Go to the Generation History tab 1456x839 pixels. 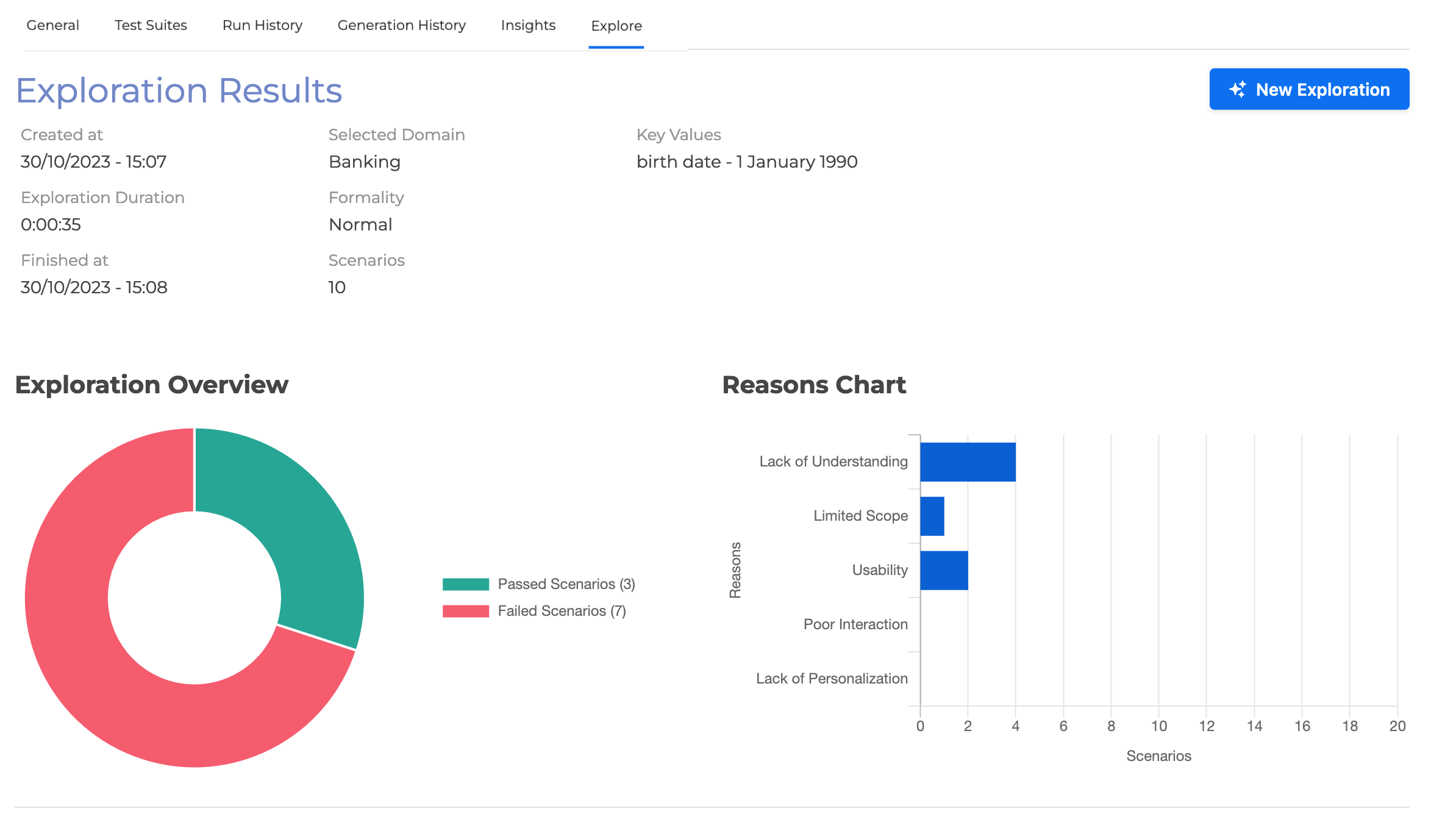pos(401,26)
